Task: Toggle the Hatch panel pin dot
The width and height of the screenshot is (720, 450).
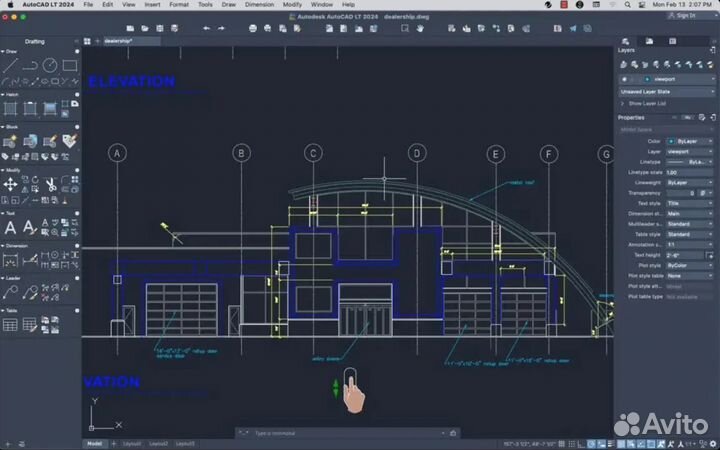Action: [77, 95]
